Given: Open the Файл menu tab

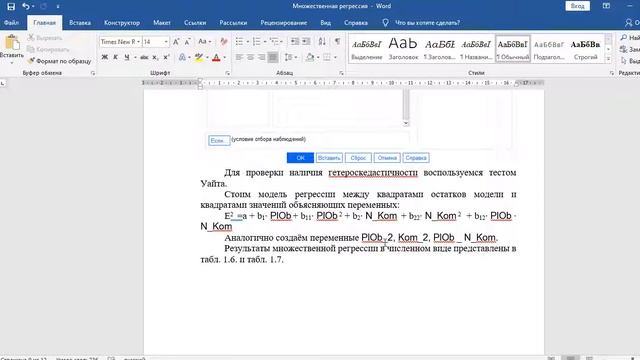Looking at the screenshot, I should 11,23.
